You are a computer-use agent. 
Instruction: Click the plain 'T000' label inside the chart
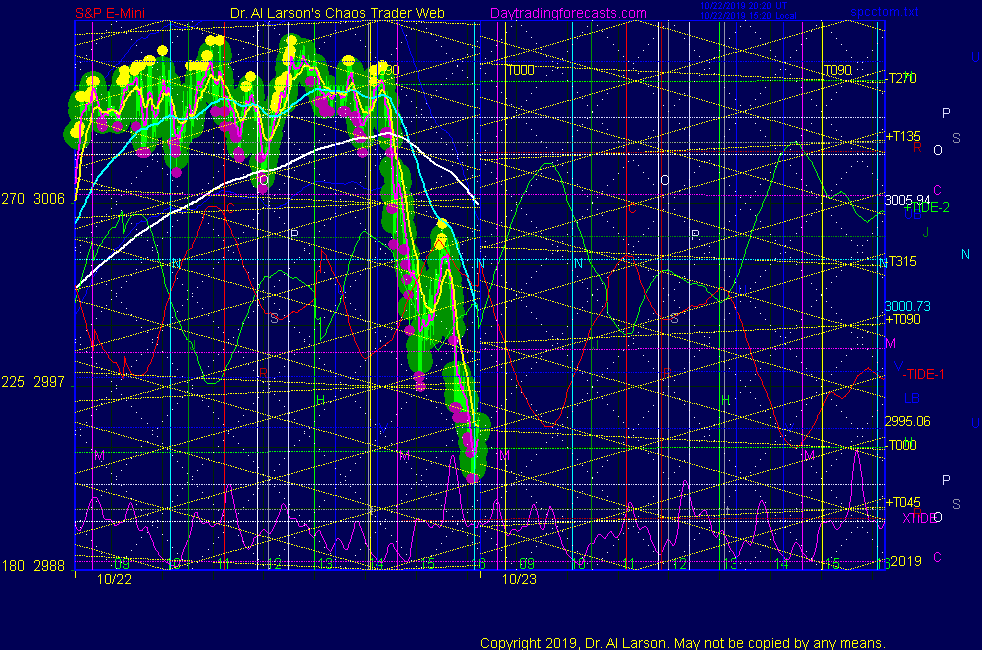[521, 70]
